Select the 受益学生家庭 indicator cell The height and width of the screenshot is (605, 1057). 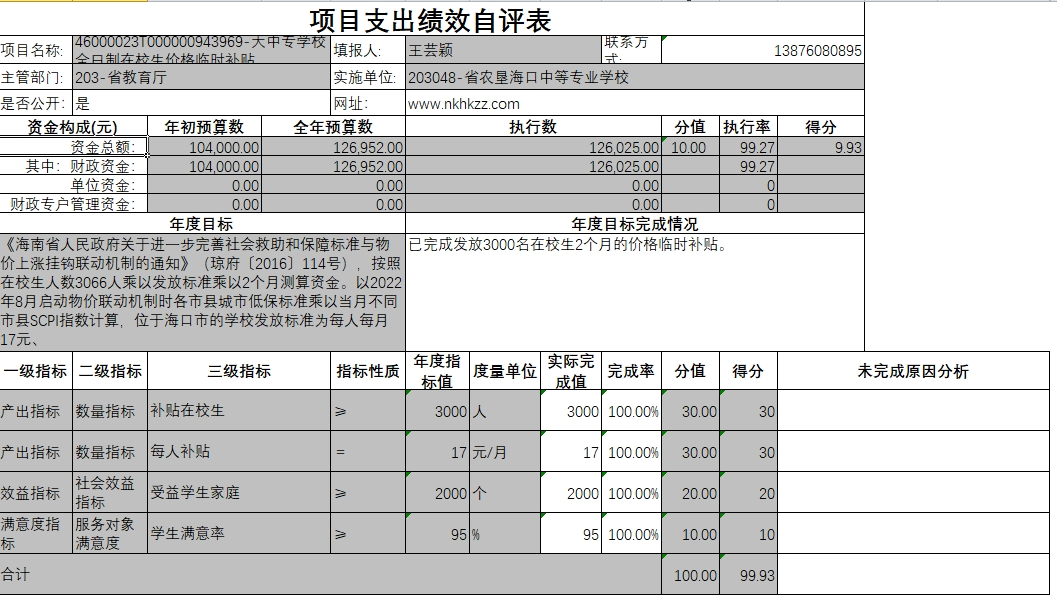tap(239, 493)
